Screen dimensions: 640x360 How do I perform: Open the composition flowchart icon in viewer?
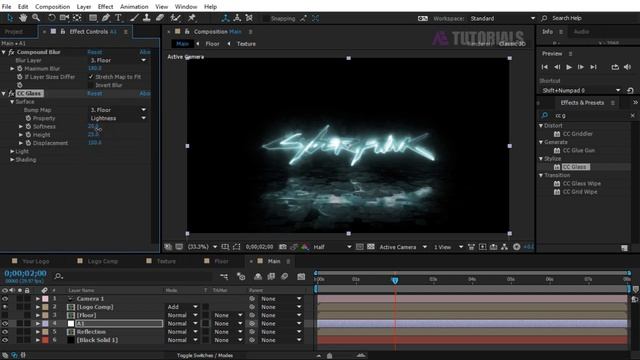504,247
